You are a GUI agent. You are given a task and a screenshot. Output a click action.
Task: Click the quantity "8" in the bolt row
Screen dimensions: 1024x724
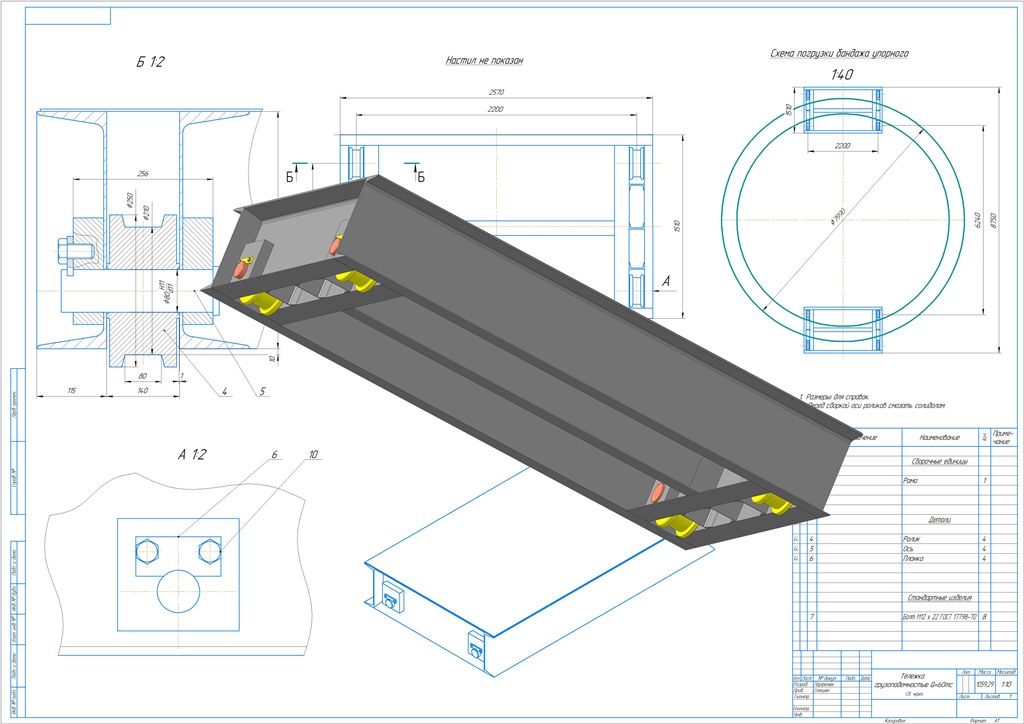tap(984, 617)
